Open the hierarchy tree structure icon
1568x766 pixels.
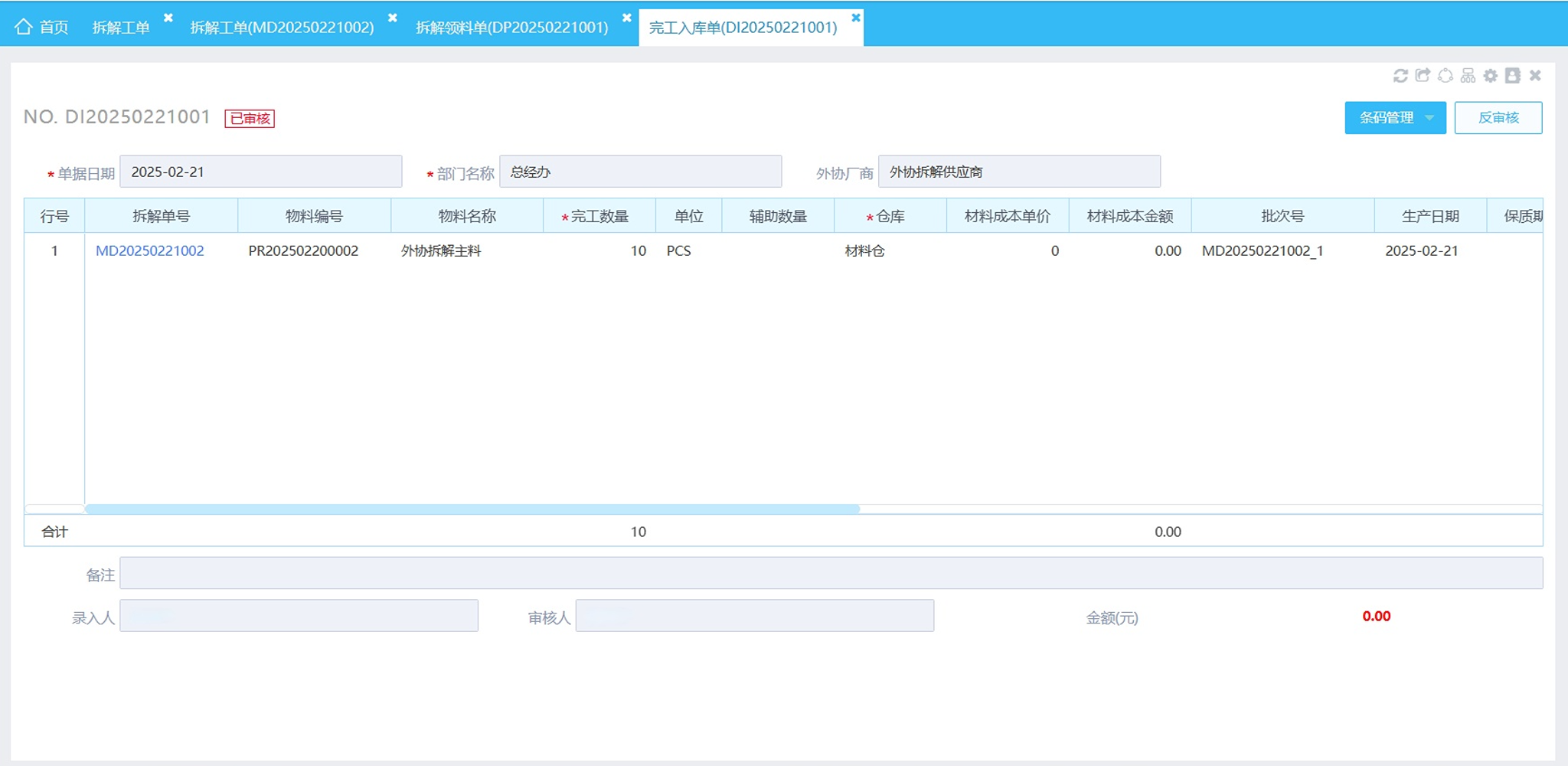[x=1468, y=75]
